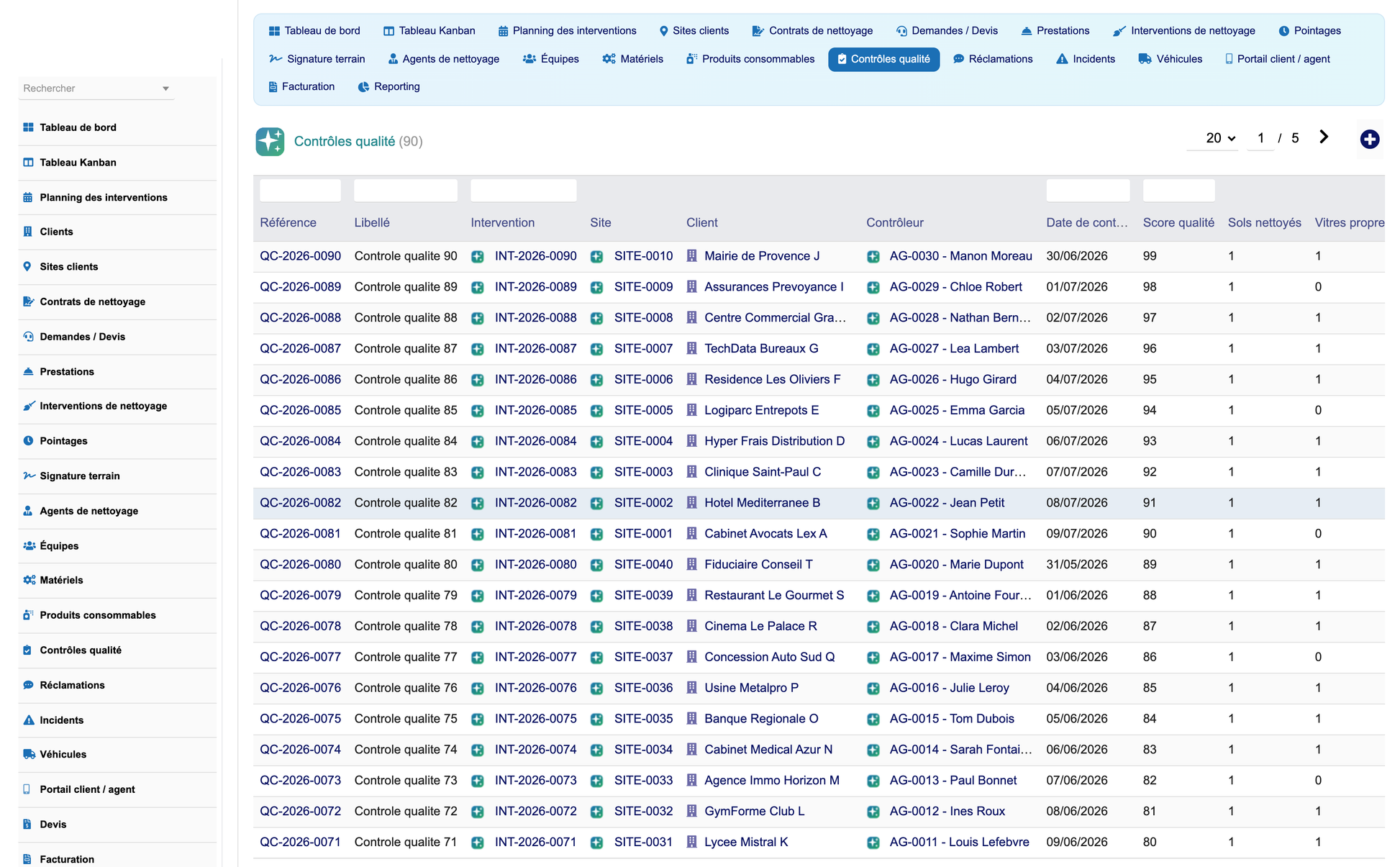Open Réclamations top tab
1400x867 pixels.
click(993, 59)
